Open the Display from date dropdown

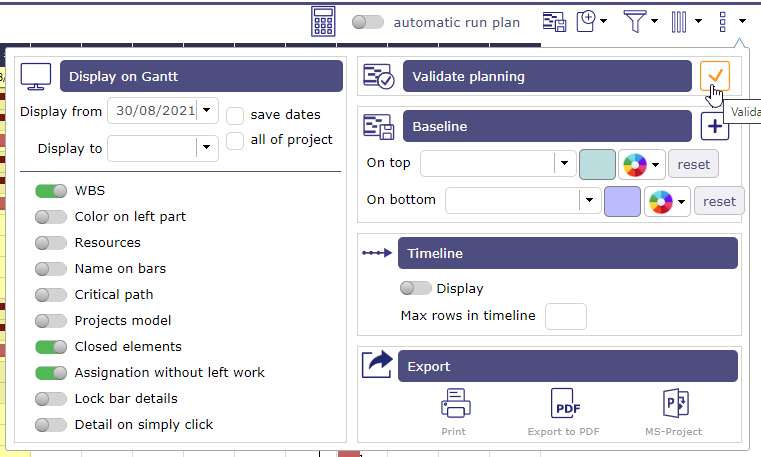pyautogui.click(x=207, y=111)
